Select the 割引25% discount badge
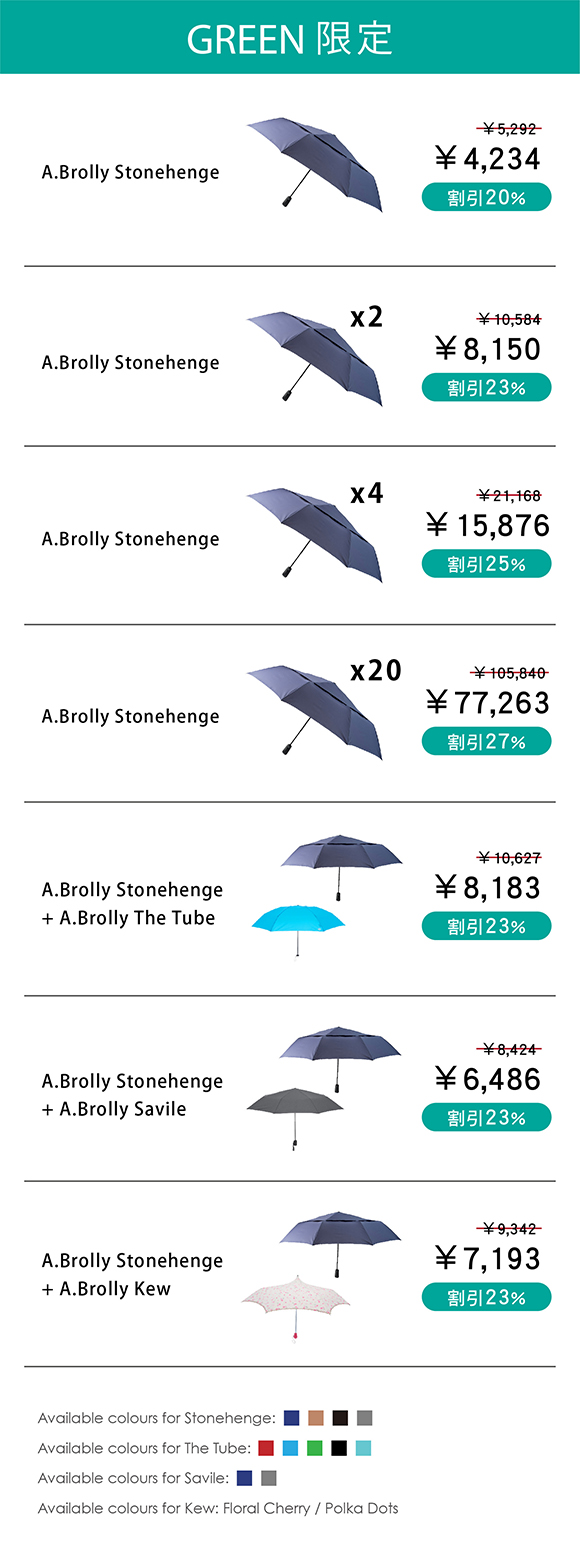This screenshot has height=1558, width=580. coord(486,564)
